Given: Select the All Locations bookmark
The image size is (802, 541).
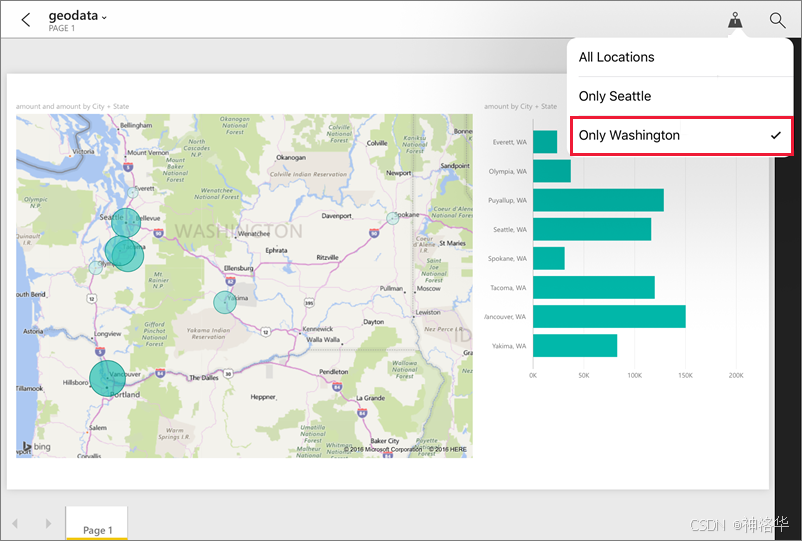Looking at the screenshot, I should (x=680, y=57).
